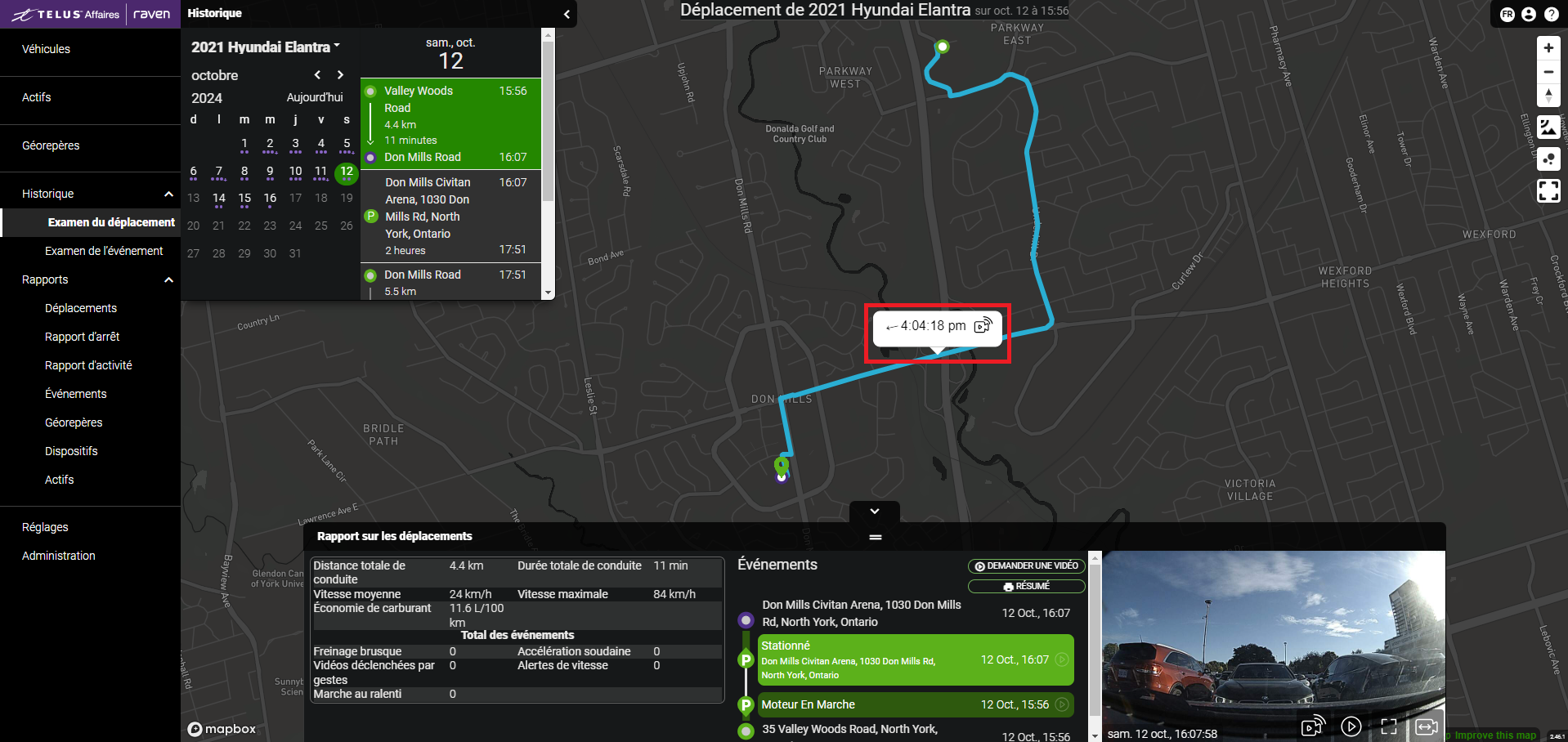The height and width of the screenshot is (742, 1568).
Task: Select the Don Mills Civitan Arena stop entry
Action: 450,216
